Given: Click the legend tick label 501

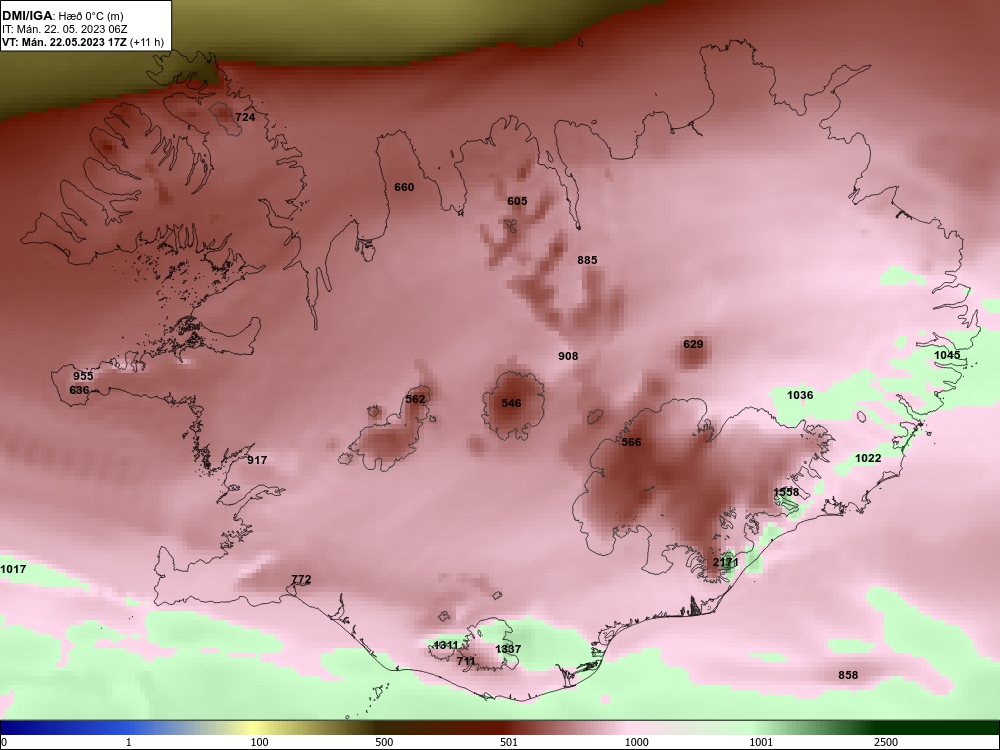Looking at the screenshot, I should point(509,742).
